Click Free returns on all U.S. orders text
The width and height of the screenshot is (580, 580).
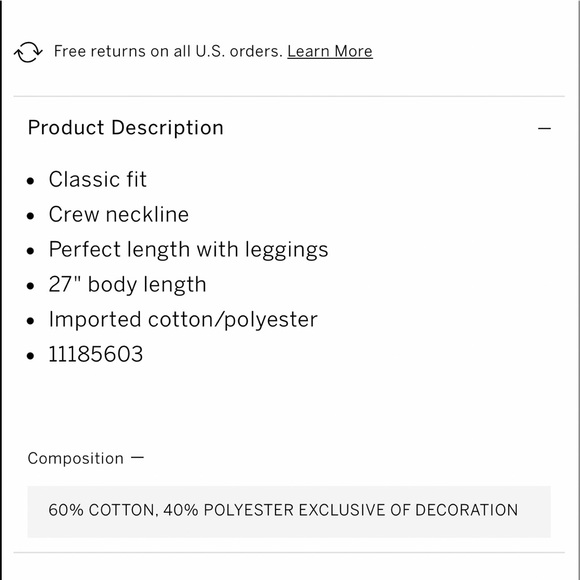pyautogui.click(x=168, y=51)
